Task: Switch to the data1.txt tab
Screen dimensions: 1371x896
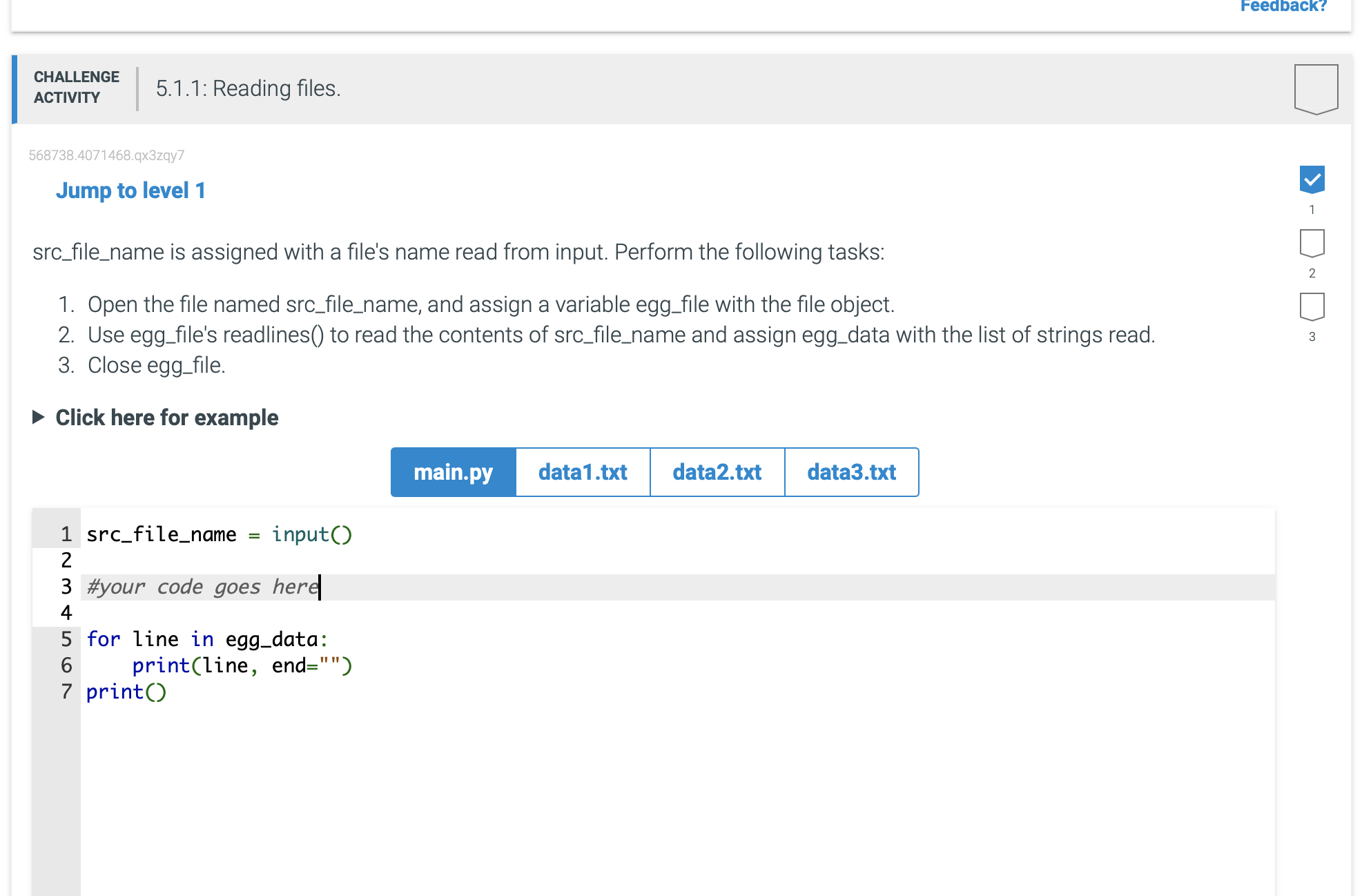Action: (x=582, y=472)
